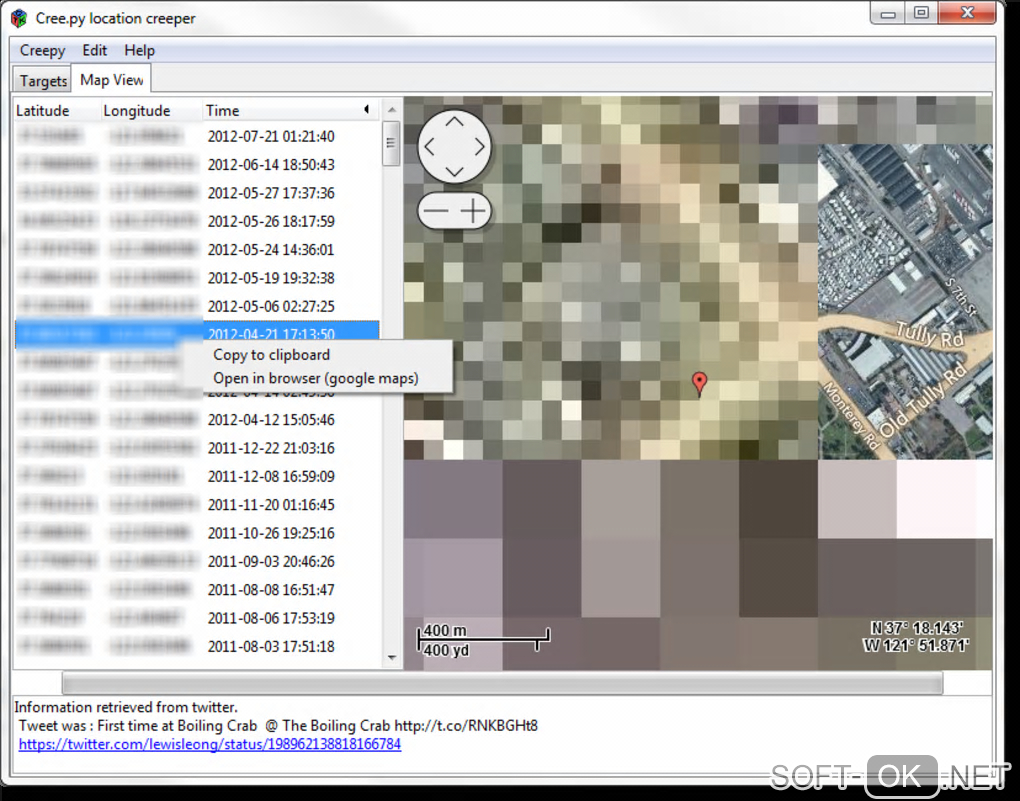Pan the map left with the arrow

(429, 147)
